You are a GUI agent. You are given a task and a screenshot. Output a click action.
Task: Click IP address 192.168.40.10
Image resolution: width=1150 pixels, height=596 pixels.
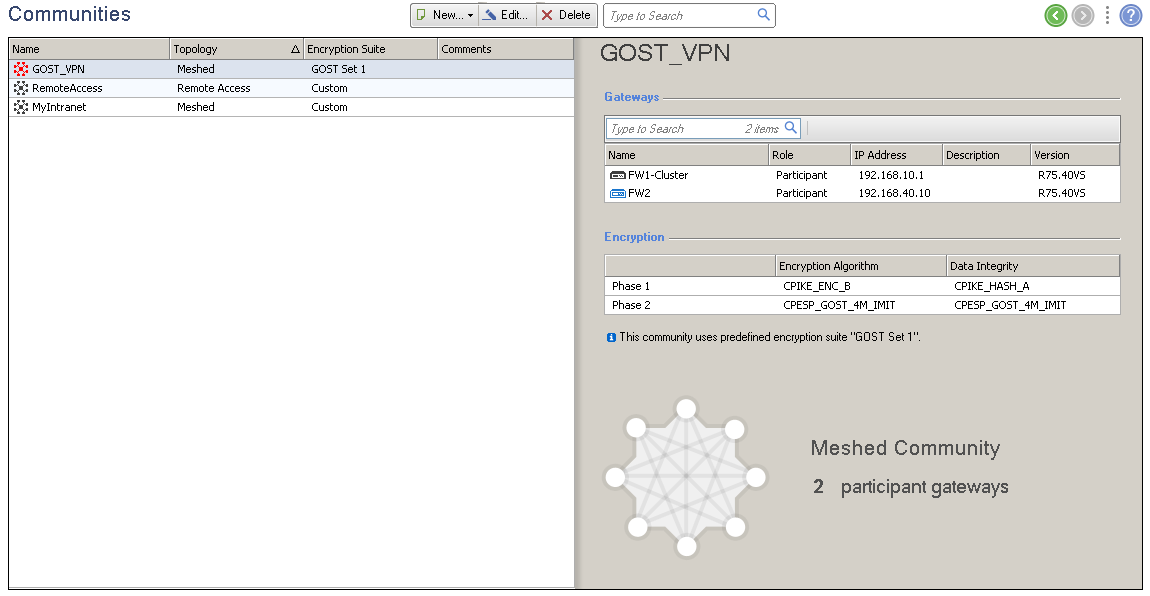point(894,194)
